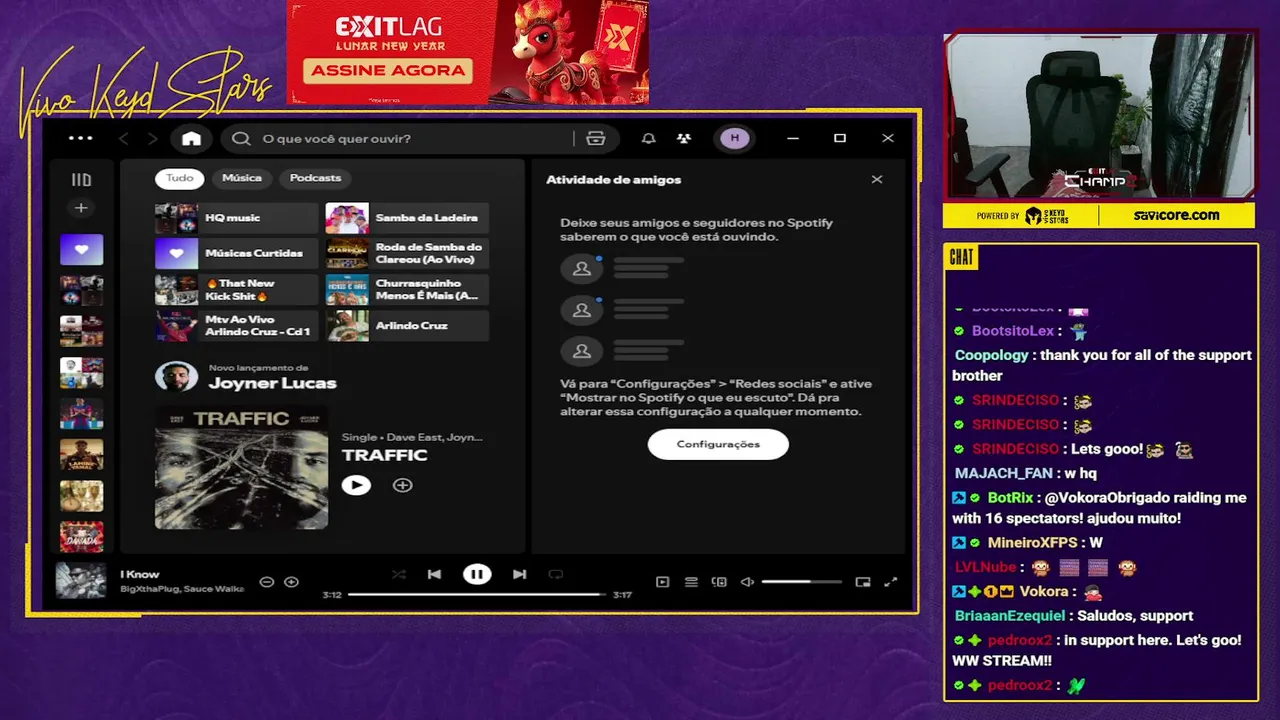This screenshot has width=1280, height=720.
Task: Close the "Atividade de amigos" panel
Action: click(x=877, y=180)
